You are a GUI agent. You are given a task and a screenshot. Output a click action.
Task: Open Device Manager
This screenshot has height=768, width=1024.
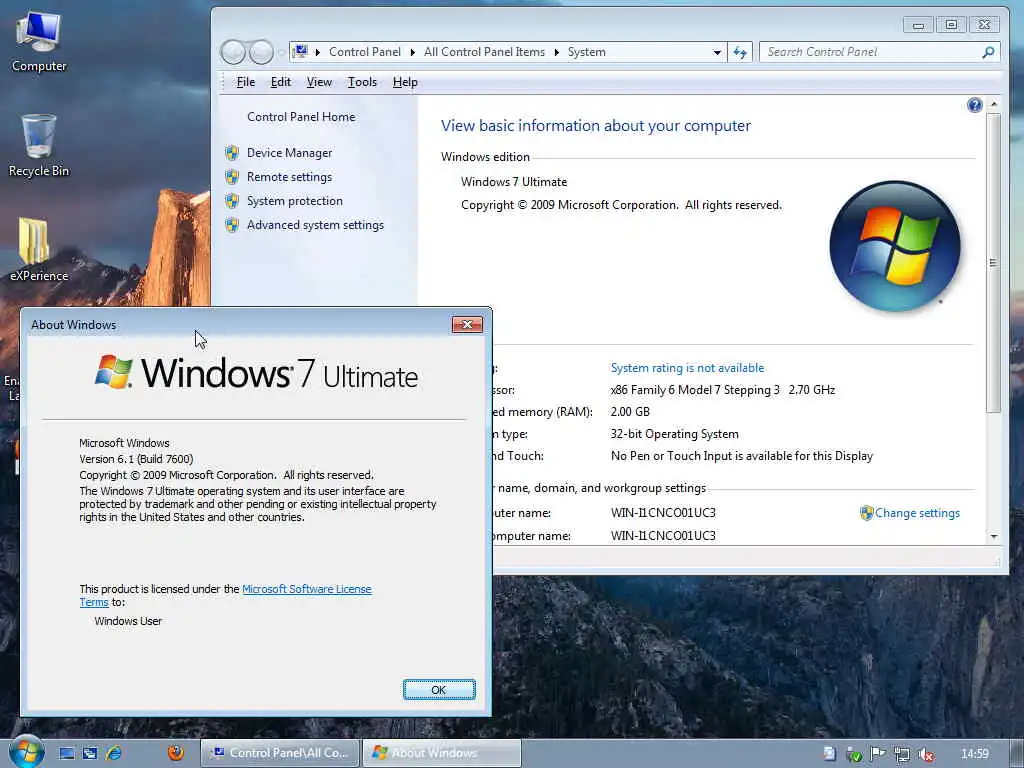click(289, 153)
